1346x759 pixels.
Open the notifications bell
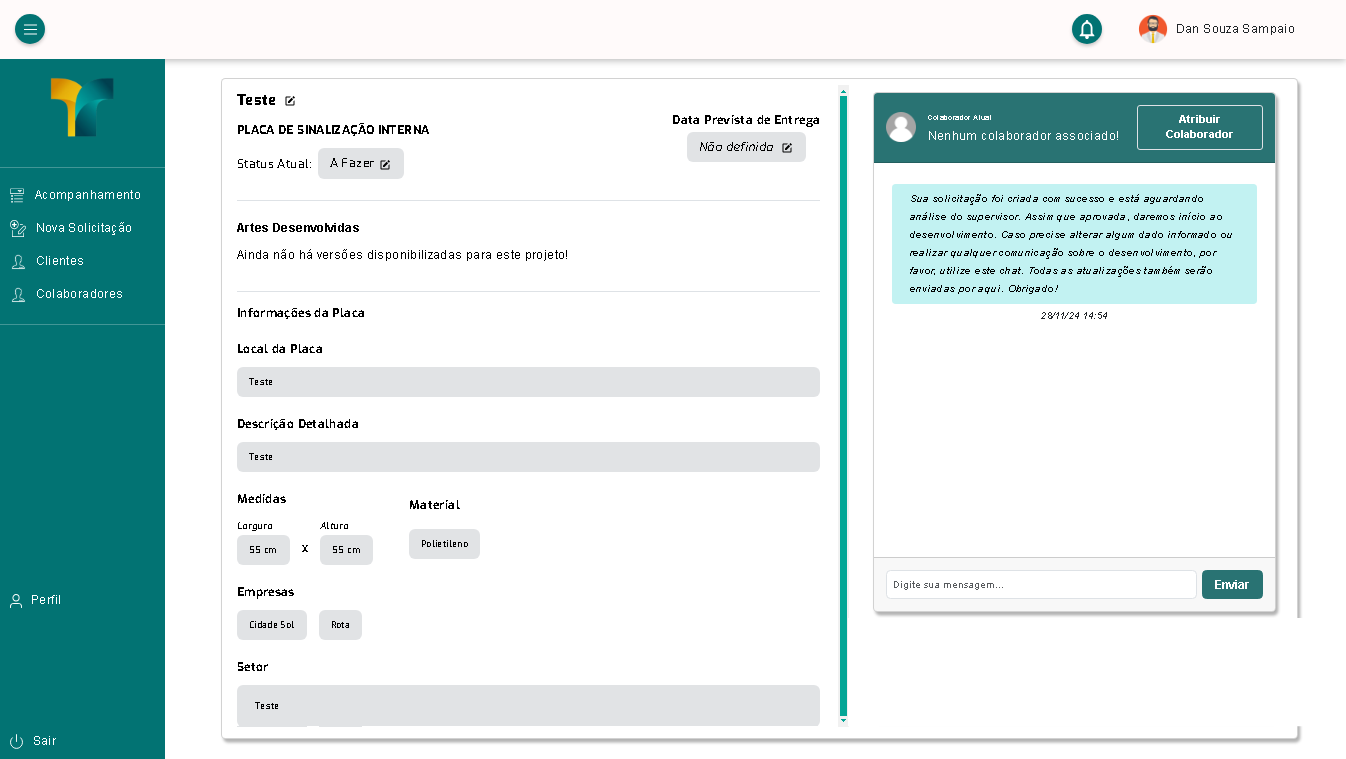pyautogui.click(x=1087, y=29)
